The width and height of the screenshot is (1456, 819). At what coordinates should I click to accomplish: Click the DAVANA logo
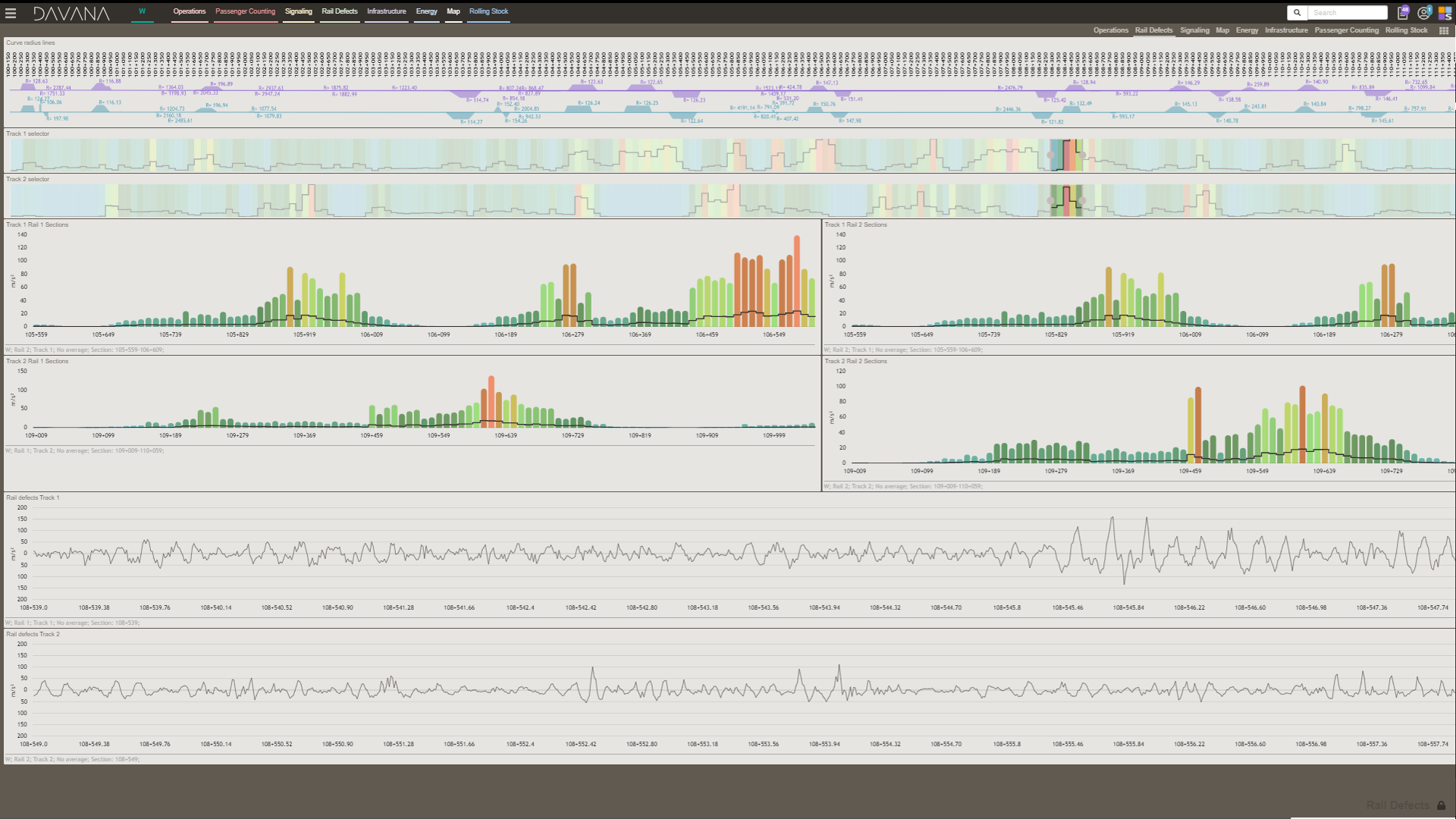pos(71,13)
